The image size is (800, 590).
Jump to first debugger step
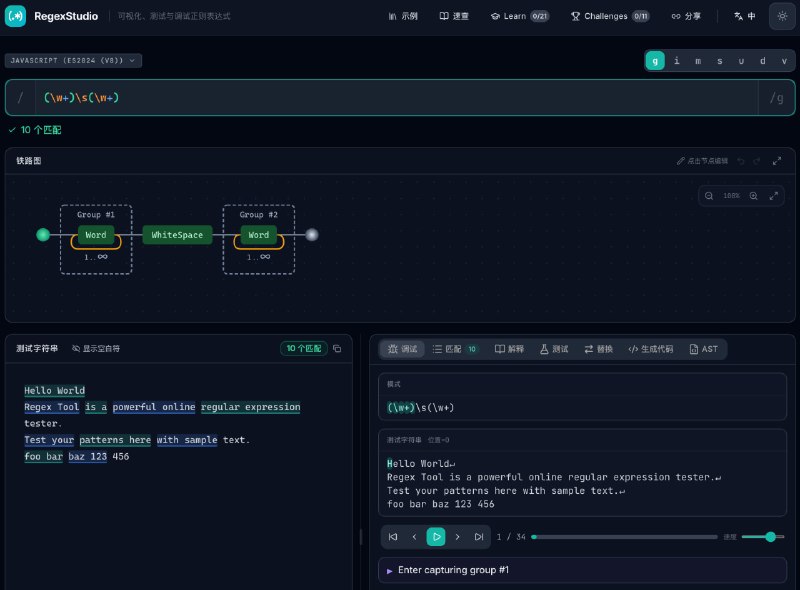[x=393, y=537]
